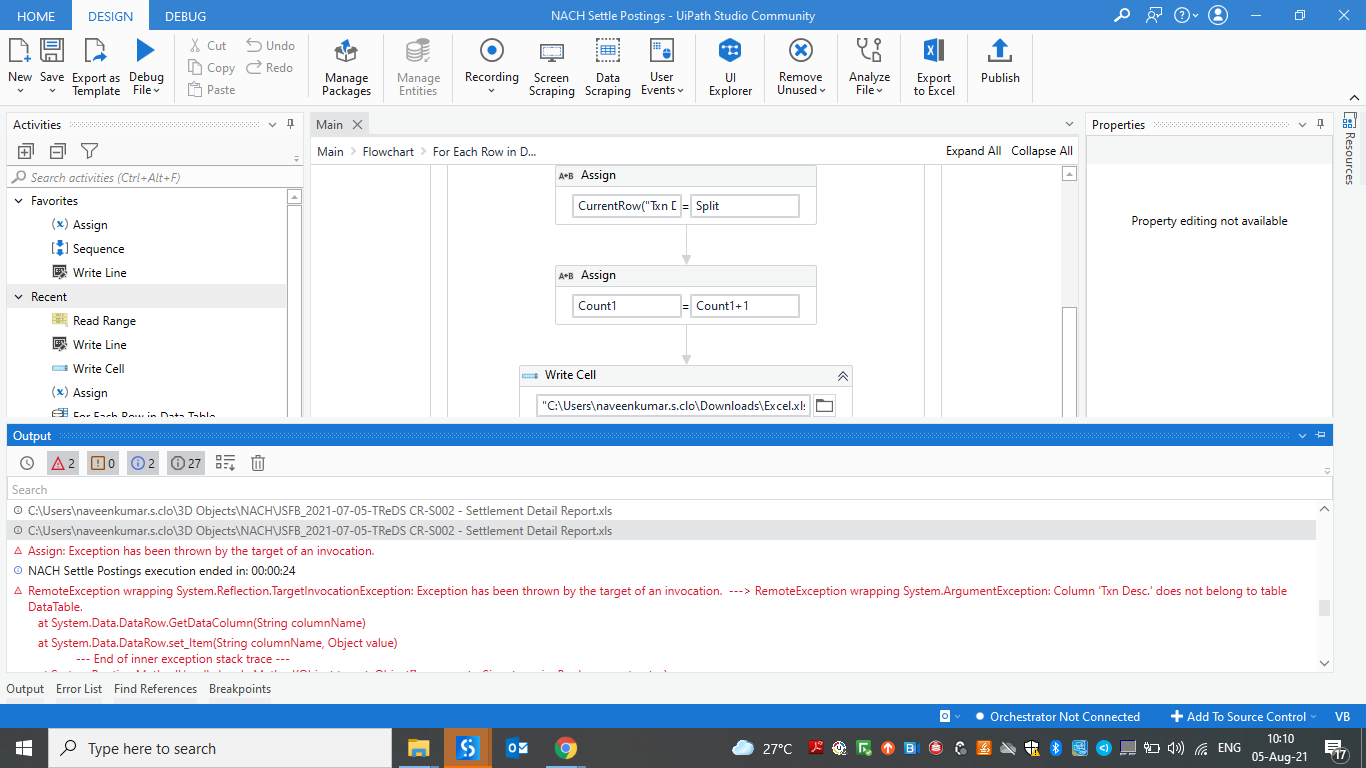Viewport: 1366px width, 768px height.
Task: Click Collapse All in the designer
Action: [x=1042, y=151]
